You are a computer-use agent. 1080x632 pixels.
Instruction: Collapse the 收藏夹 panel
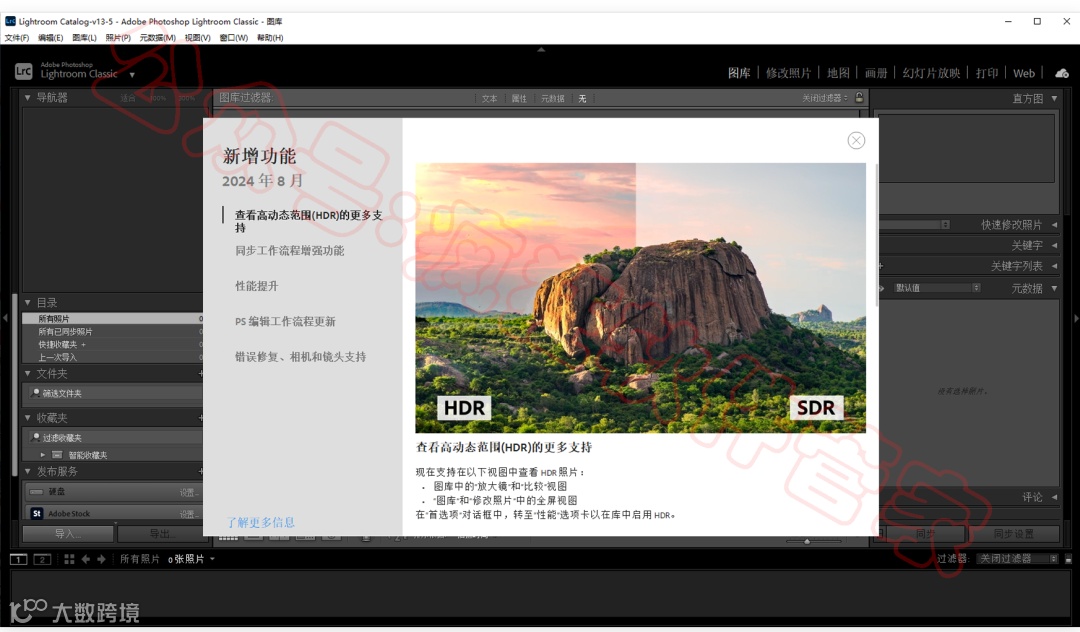point(28,418)
